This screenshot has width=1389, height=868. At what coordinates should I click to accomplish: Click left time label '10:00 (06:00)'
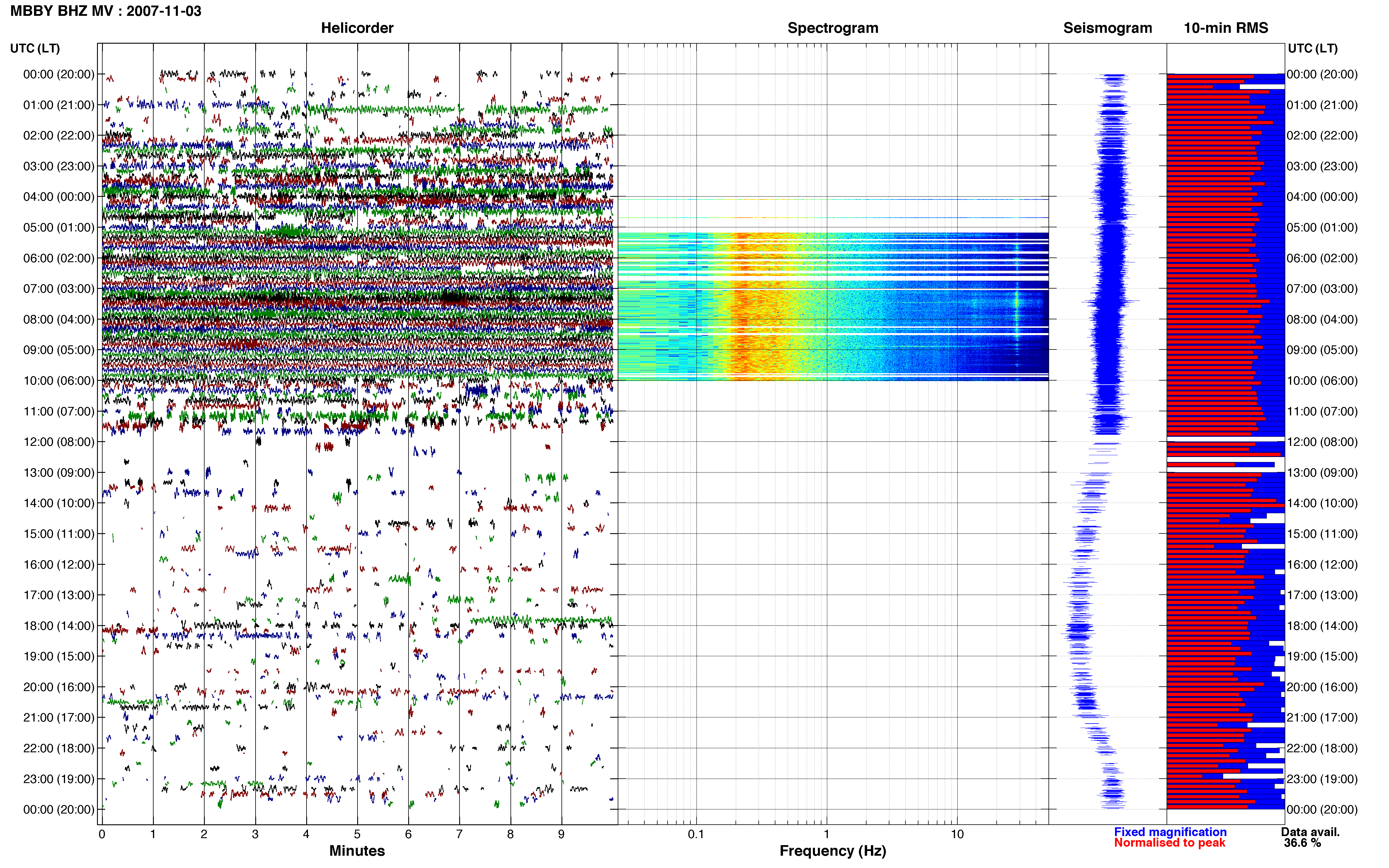59,381
